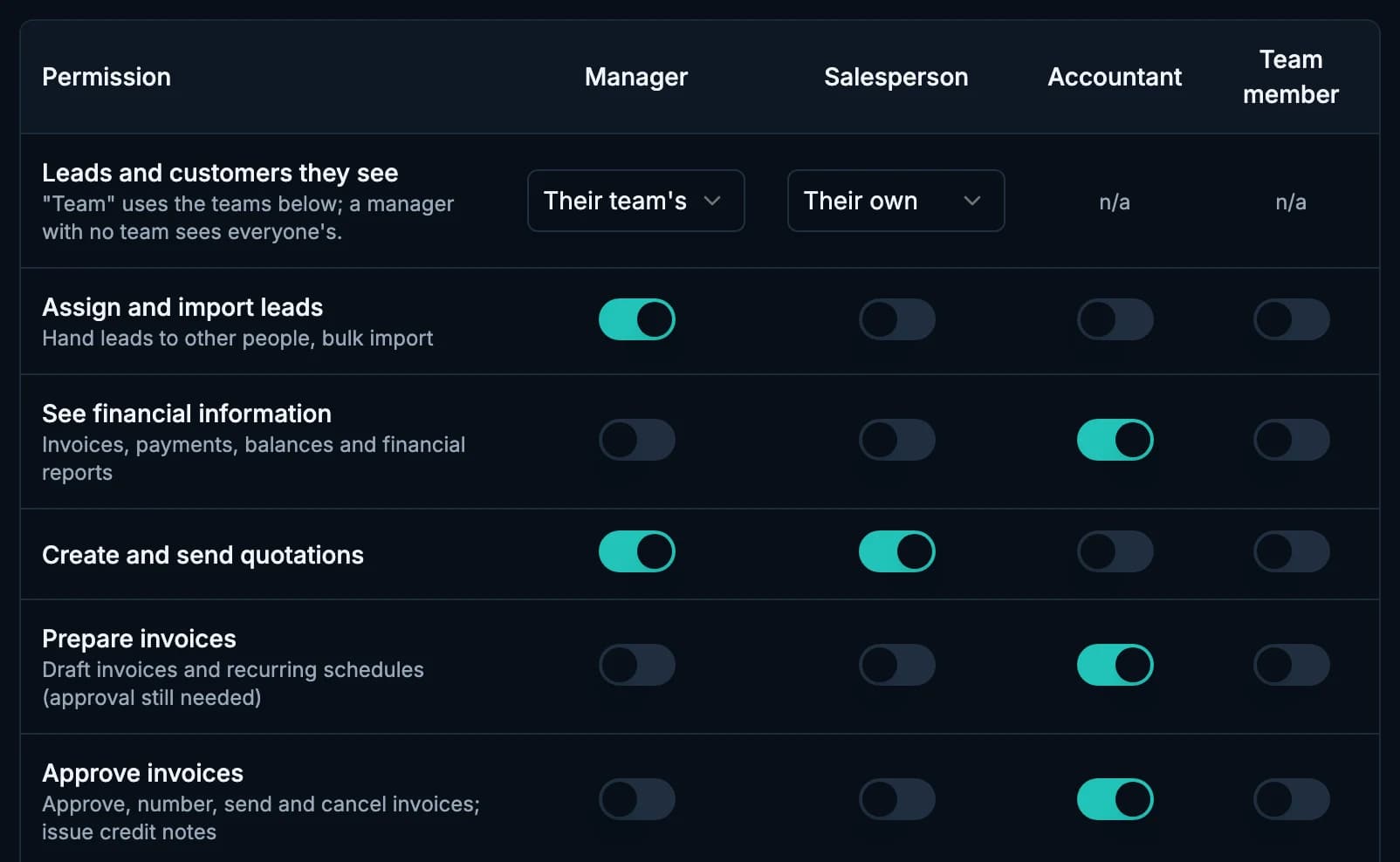This screenshot has height=862, width=1400.
Task: Enable Approve invoices for Salesperson
Action: pos(896,799)
